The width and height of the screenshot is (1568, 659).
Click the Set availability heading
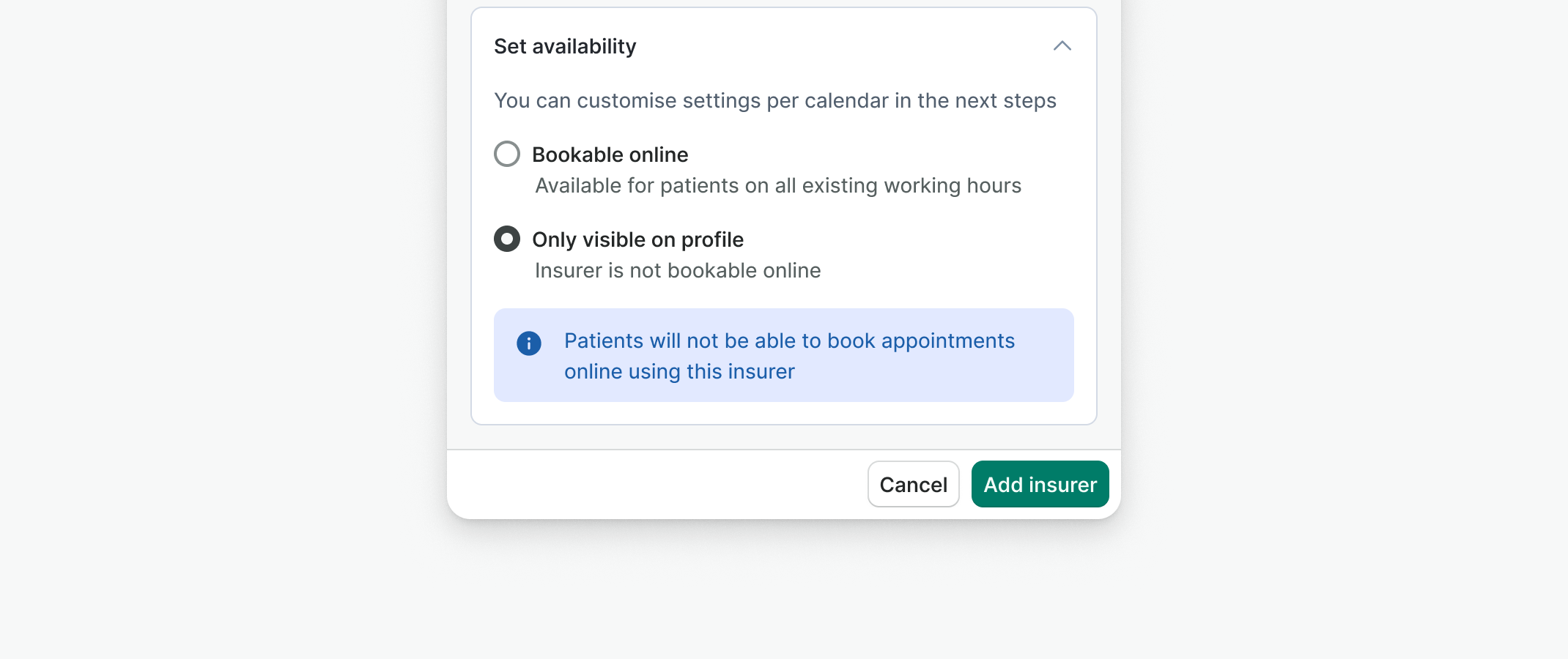[565, 46]
